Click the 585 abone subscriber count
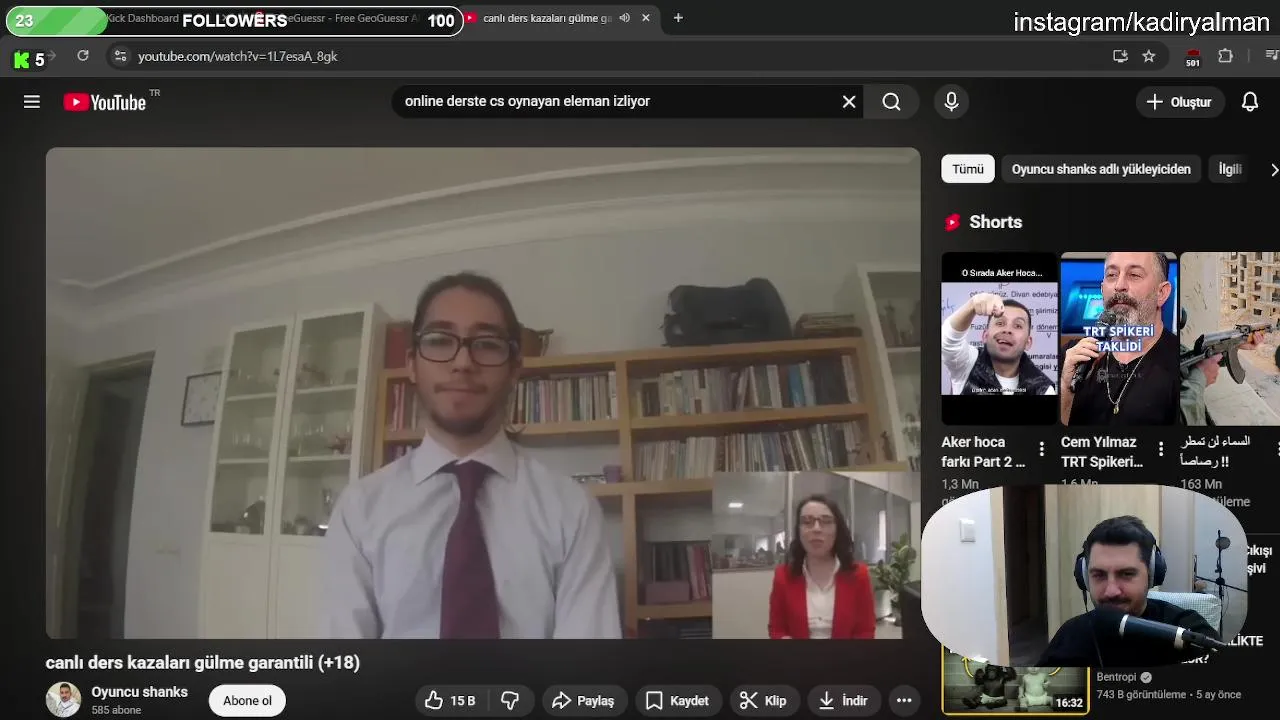Screen dimensions: 1280x720 pyautogui.click(x=116, y=710)
